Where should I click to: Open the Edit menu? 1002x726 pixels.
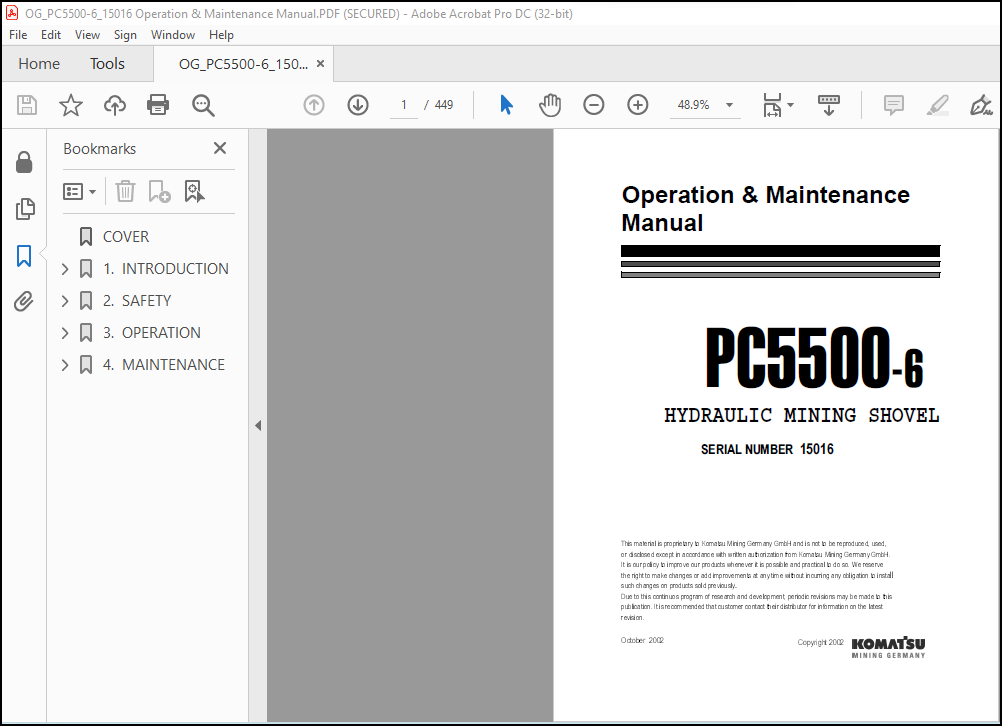point(50,35)
